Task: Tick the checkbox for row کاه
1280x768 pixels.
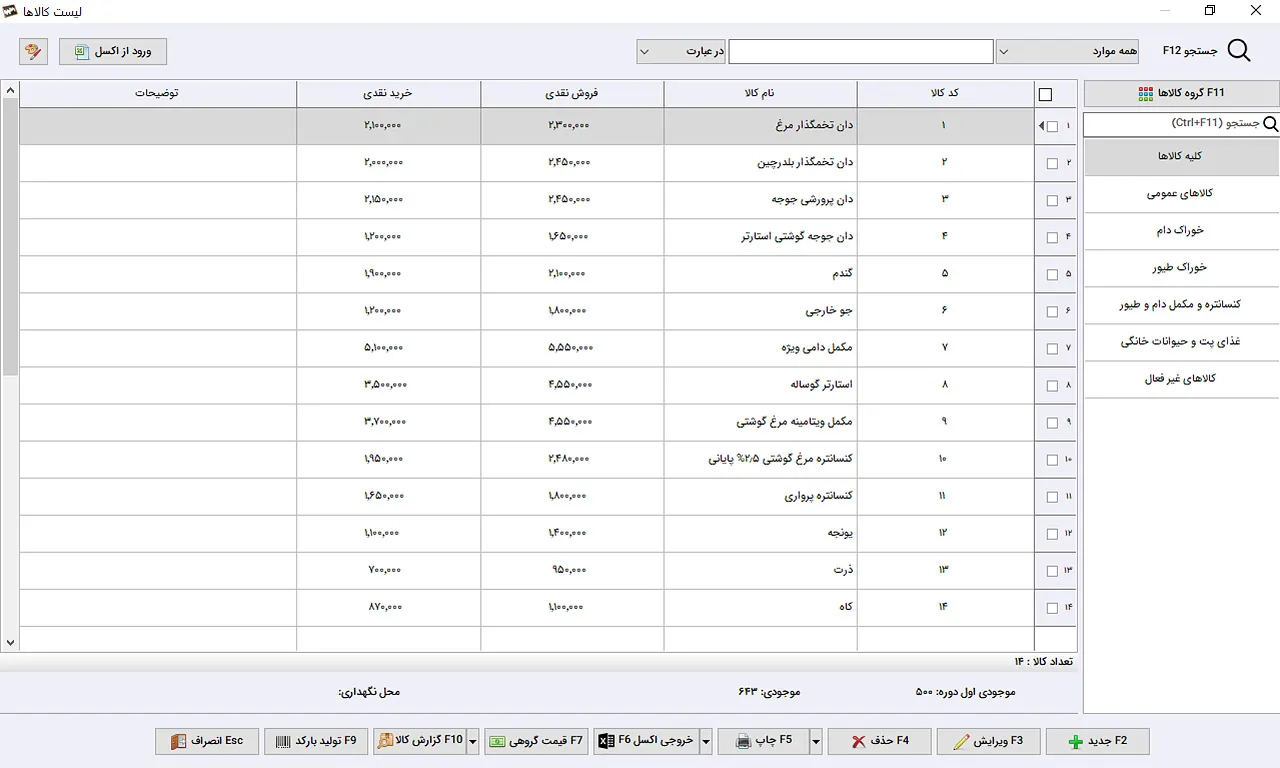Action: pos(1052,608)
